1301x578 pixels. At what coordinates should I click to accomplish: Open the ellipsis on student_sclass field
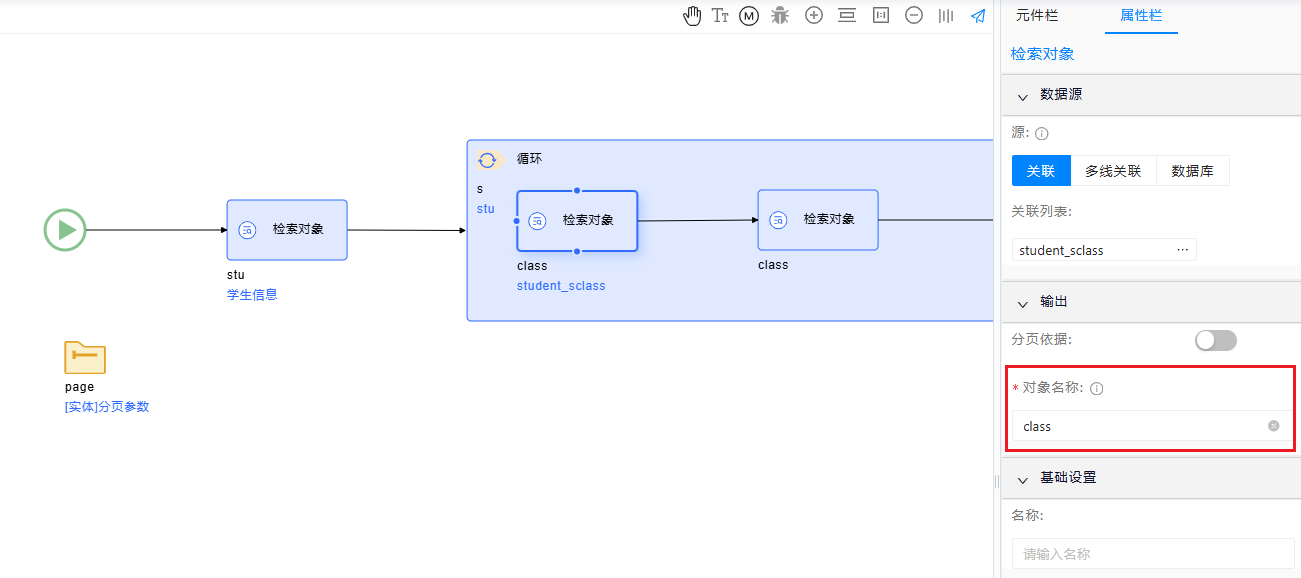(x=1183, y=250)
